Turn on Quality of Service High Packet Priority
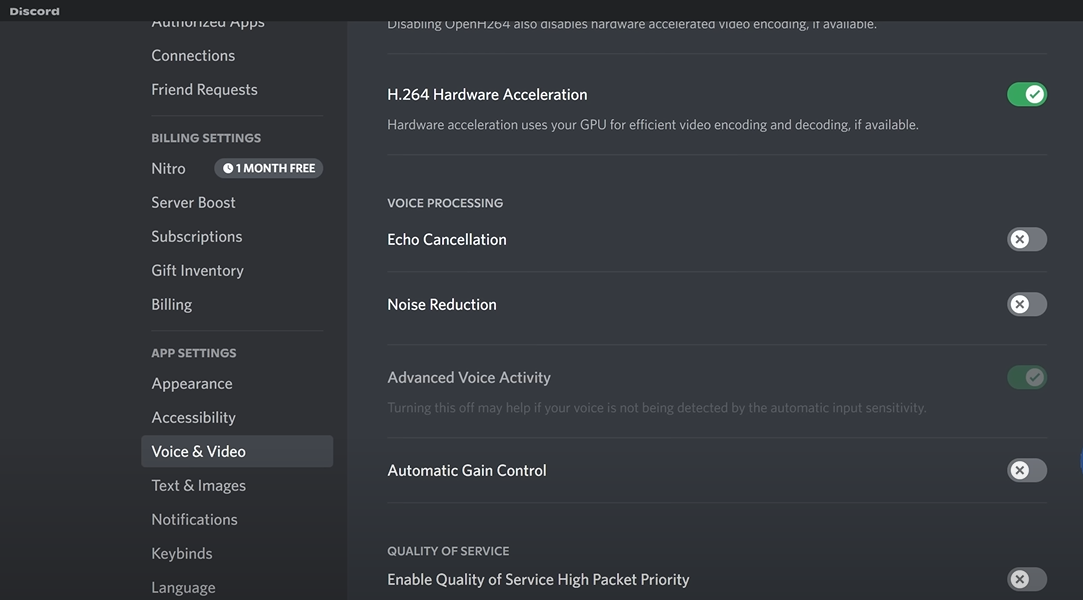The width and height of the screenshot is (1083, 600). [1026, 579]
